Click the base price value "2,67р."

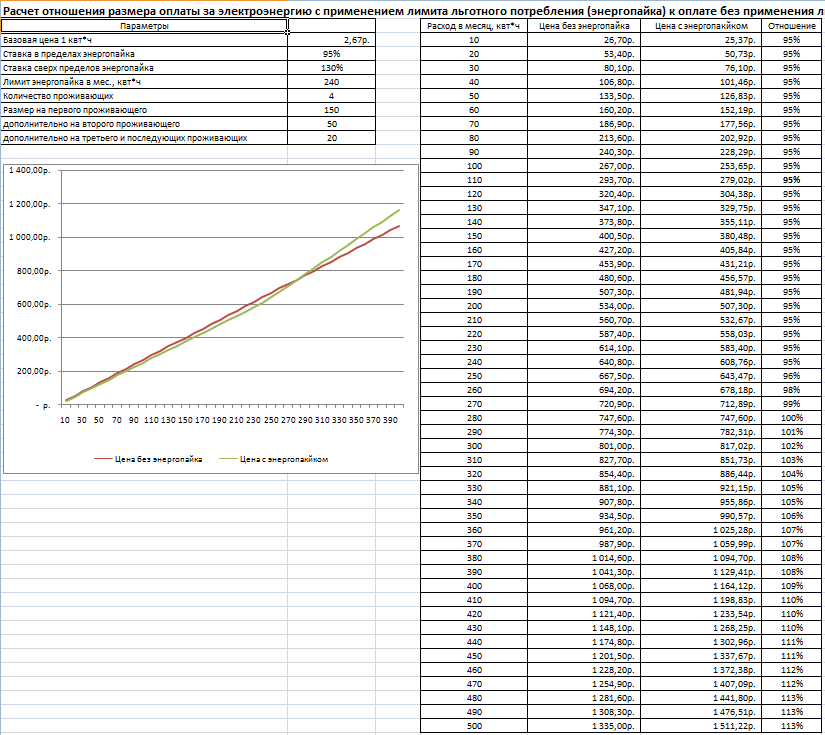[331, 40]
